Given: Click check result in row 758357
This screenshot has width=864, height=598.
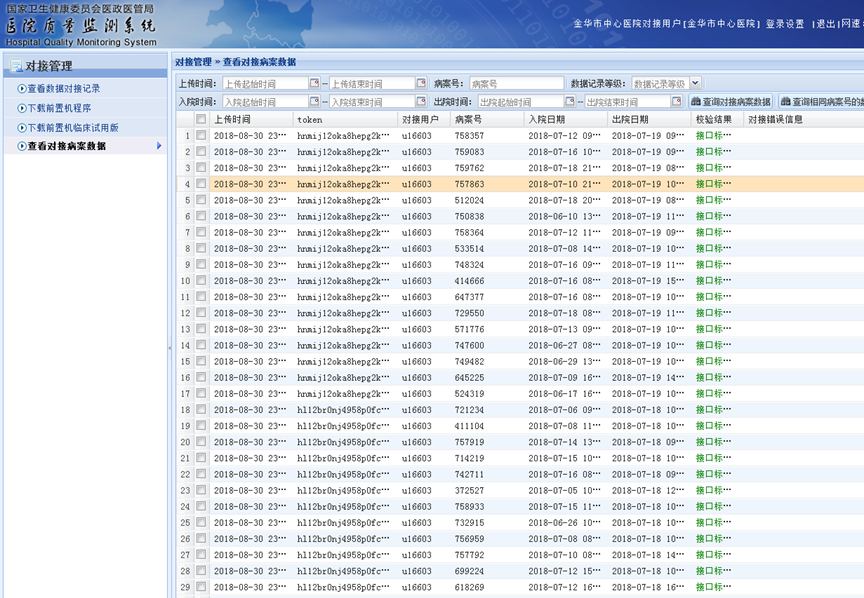Looking at the screenshot, I should coord(714,136).
